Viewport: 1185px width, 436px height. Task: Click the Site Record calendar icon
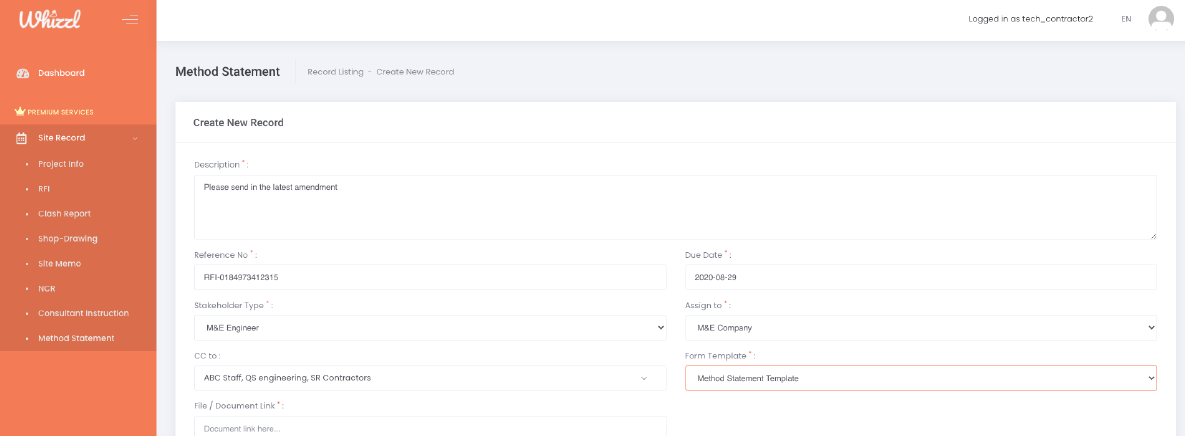(x=22, y=138)
